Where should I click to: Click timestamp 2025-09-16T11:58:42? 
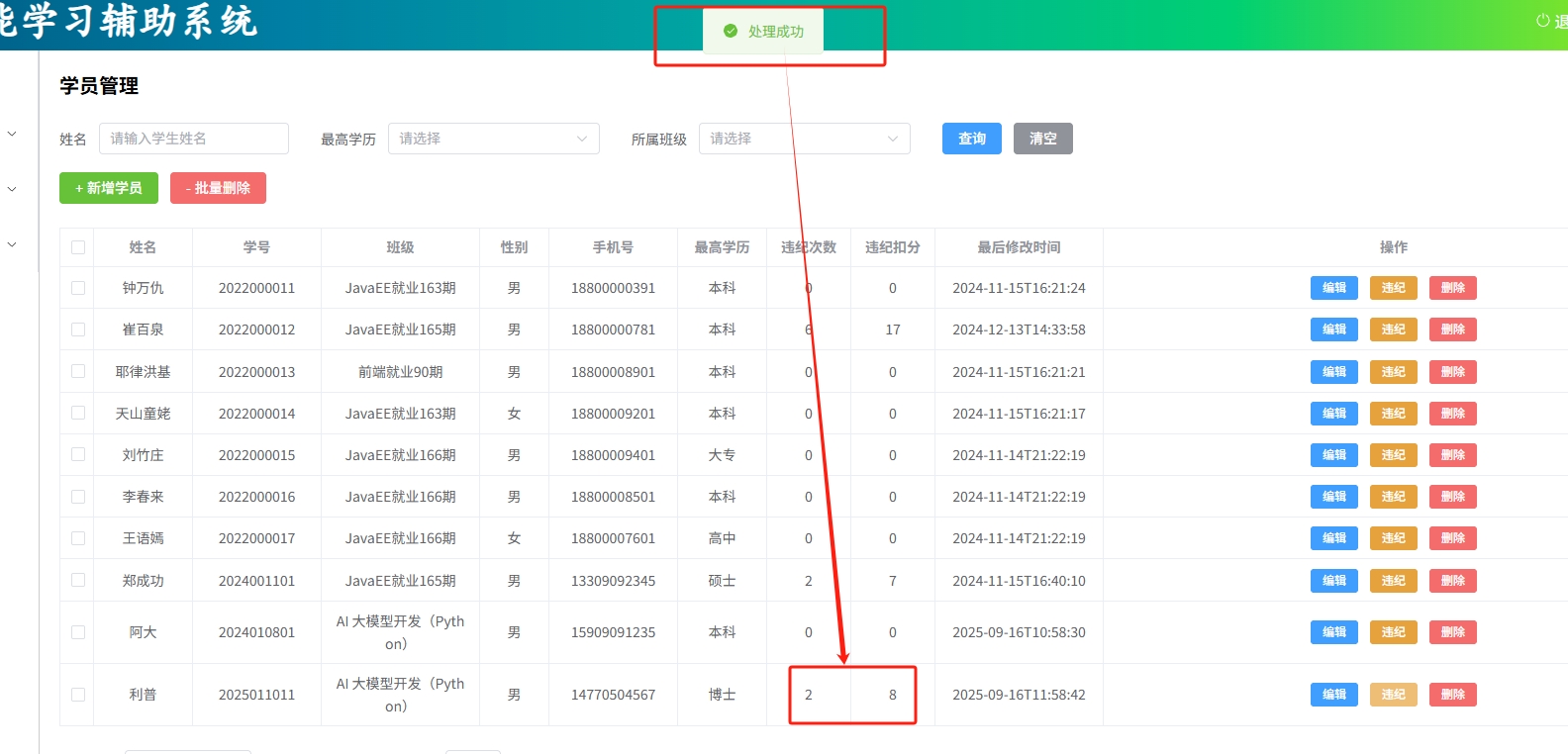(1019, 695)
